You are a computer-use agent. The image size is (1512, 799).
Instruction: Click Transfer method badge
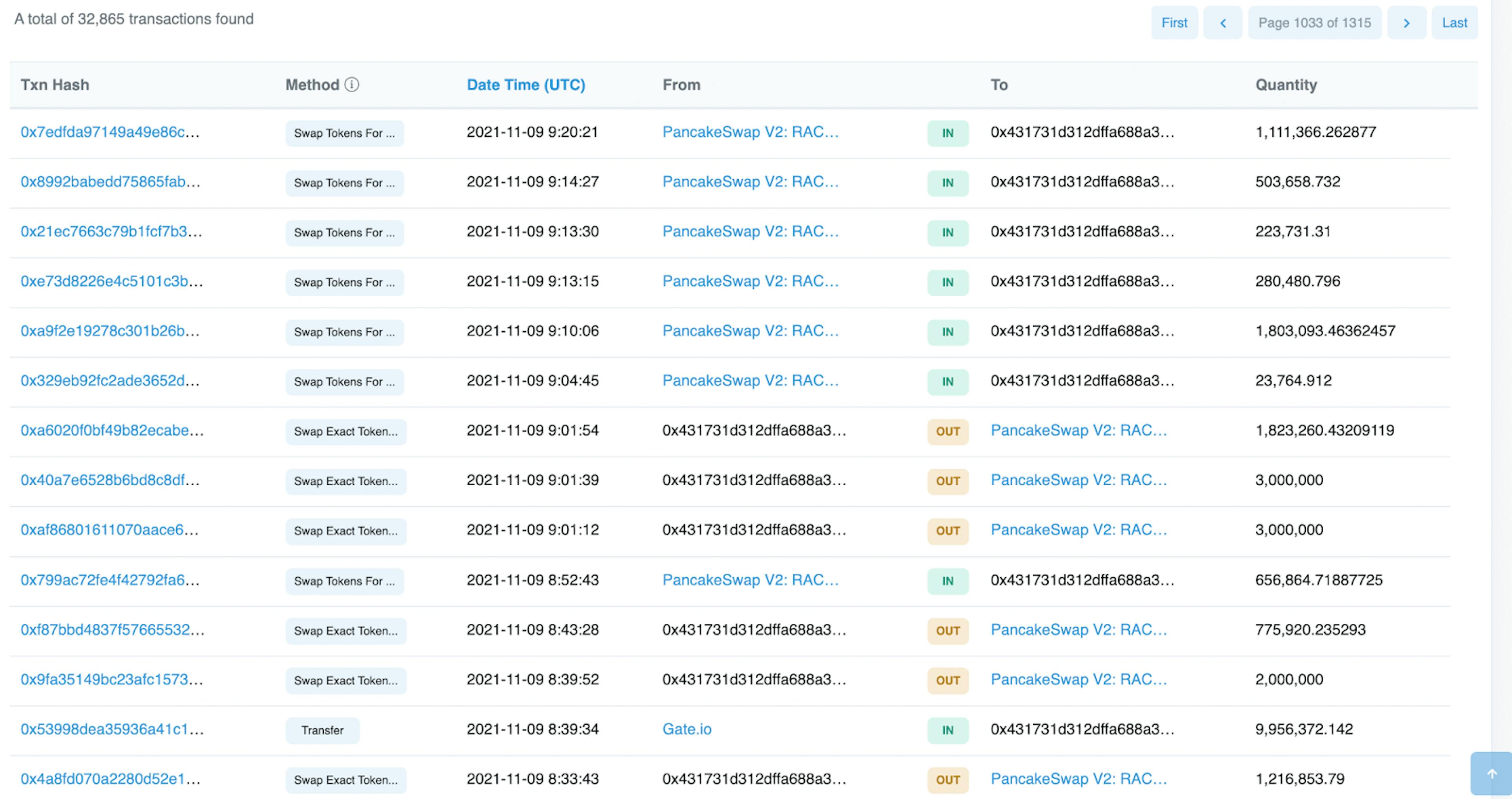(322, 730)
